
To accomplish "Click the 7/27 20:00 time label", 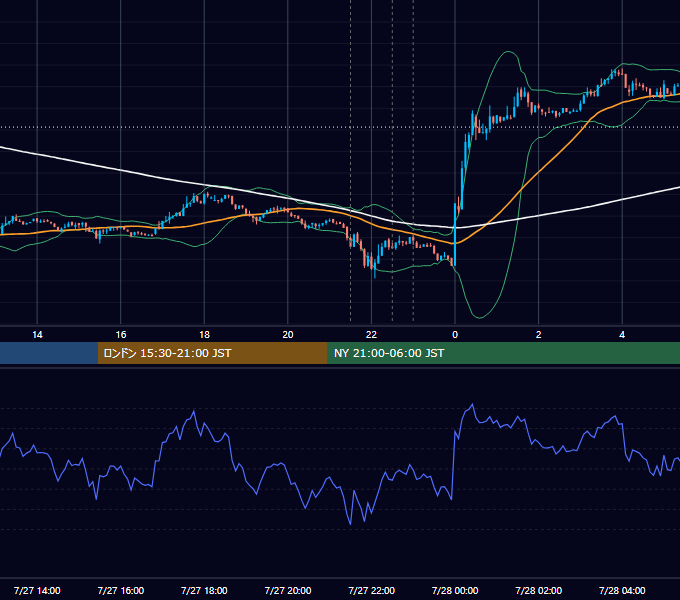I will [288, 590].
